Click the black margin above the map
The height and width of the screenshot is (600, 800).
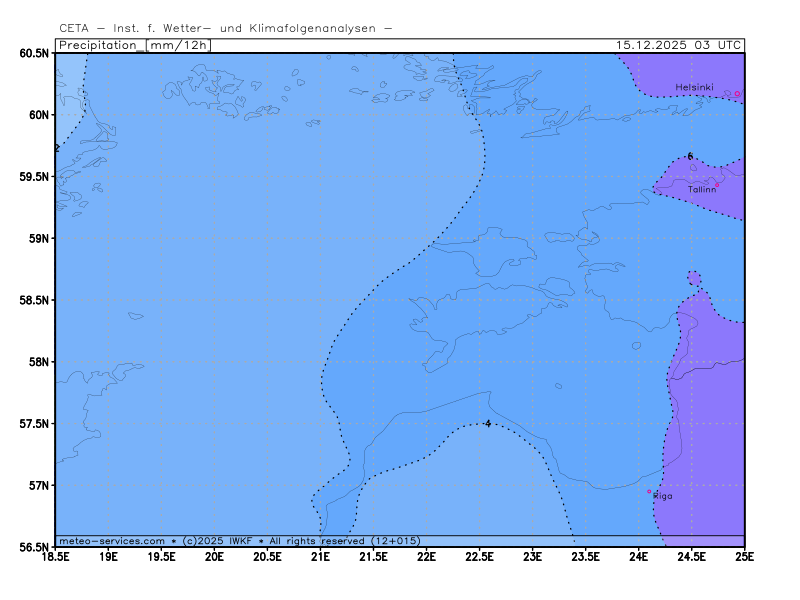[x=400, y=25]
